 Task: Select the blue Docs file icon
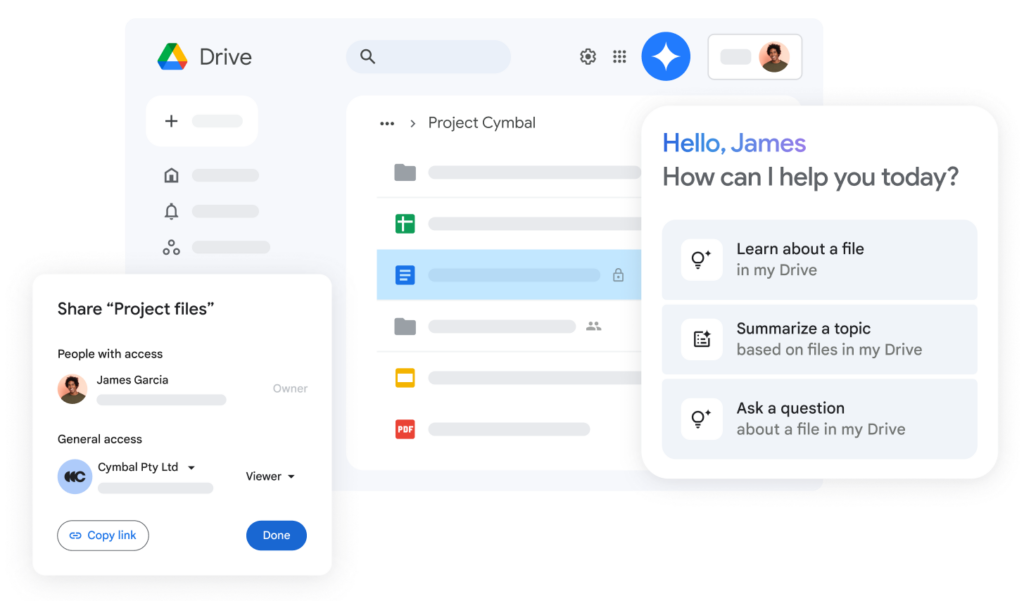pyautogui.click(x=405, y=275)
